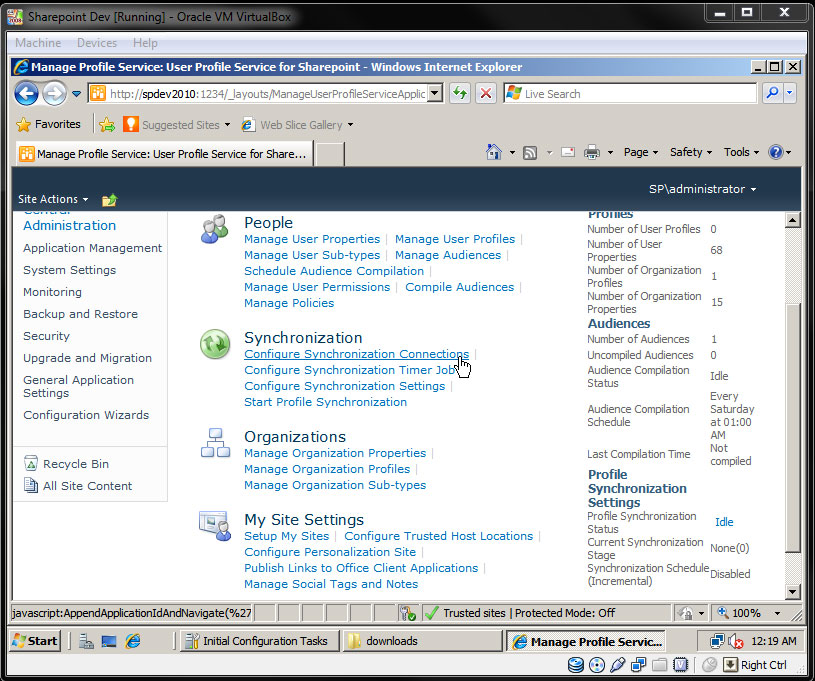The image size is (815, 681).
Task: Switch to Initial Configuration Tasks taskbar item
Action: [260, 641]
